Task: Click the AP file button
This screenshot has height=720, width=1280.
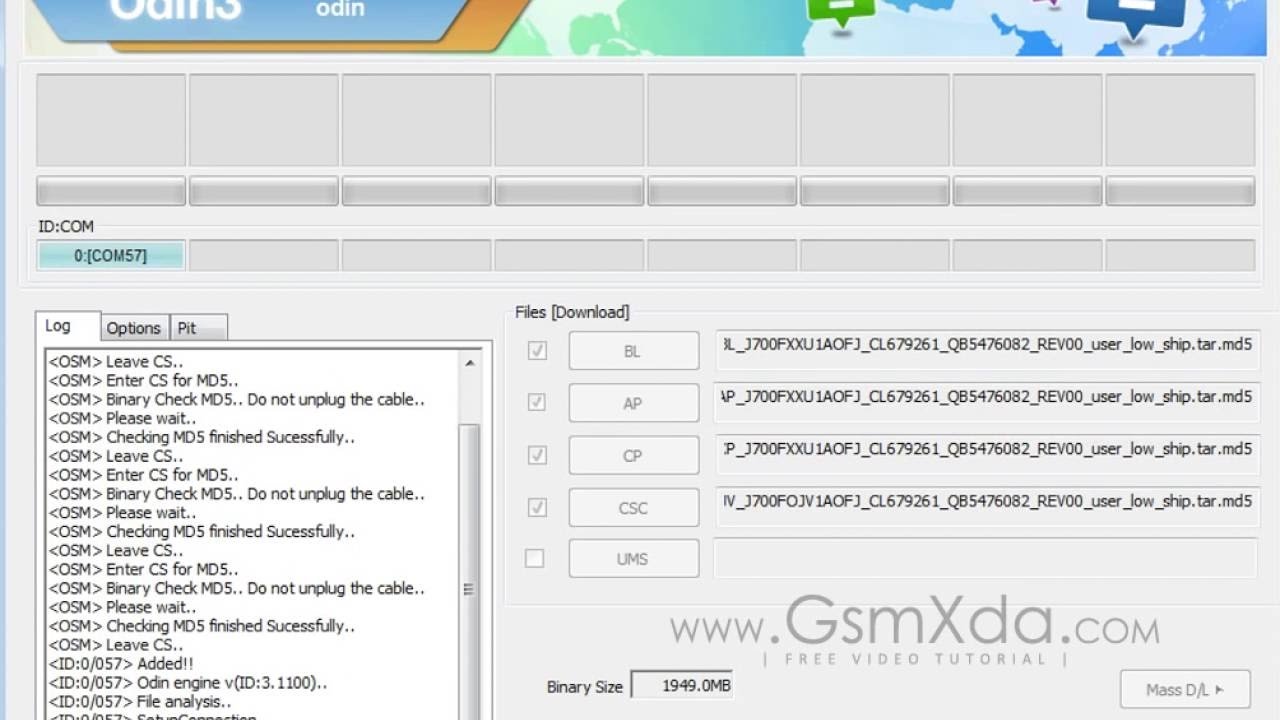Action: [633, 403]
